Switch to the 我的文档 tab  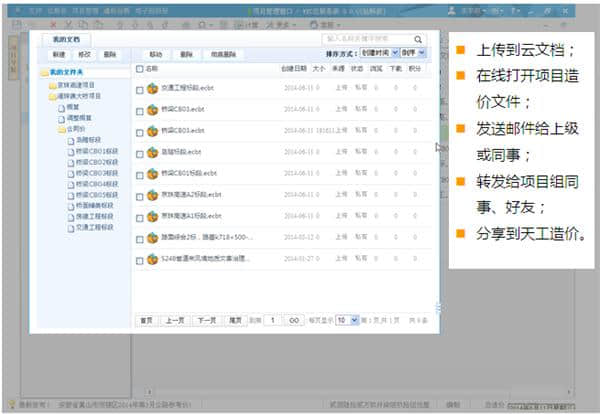[65, 38]
